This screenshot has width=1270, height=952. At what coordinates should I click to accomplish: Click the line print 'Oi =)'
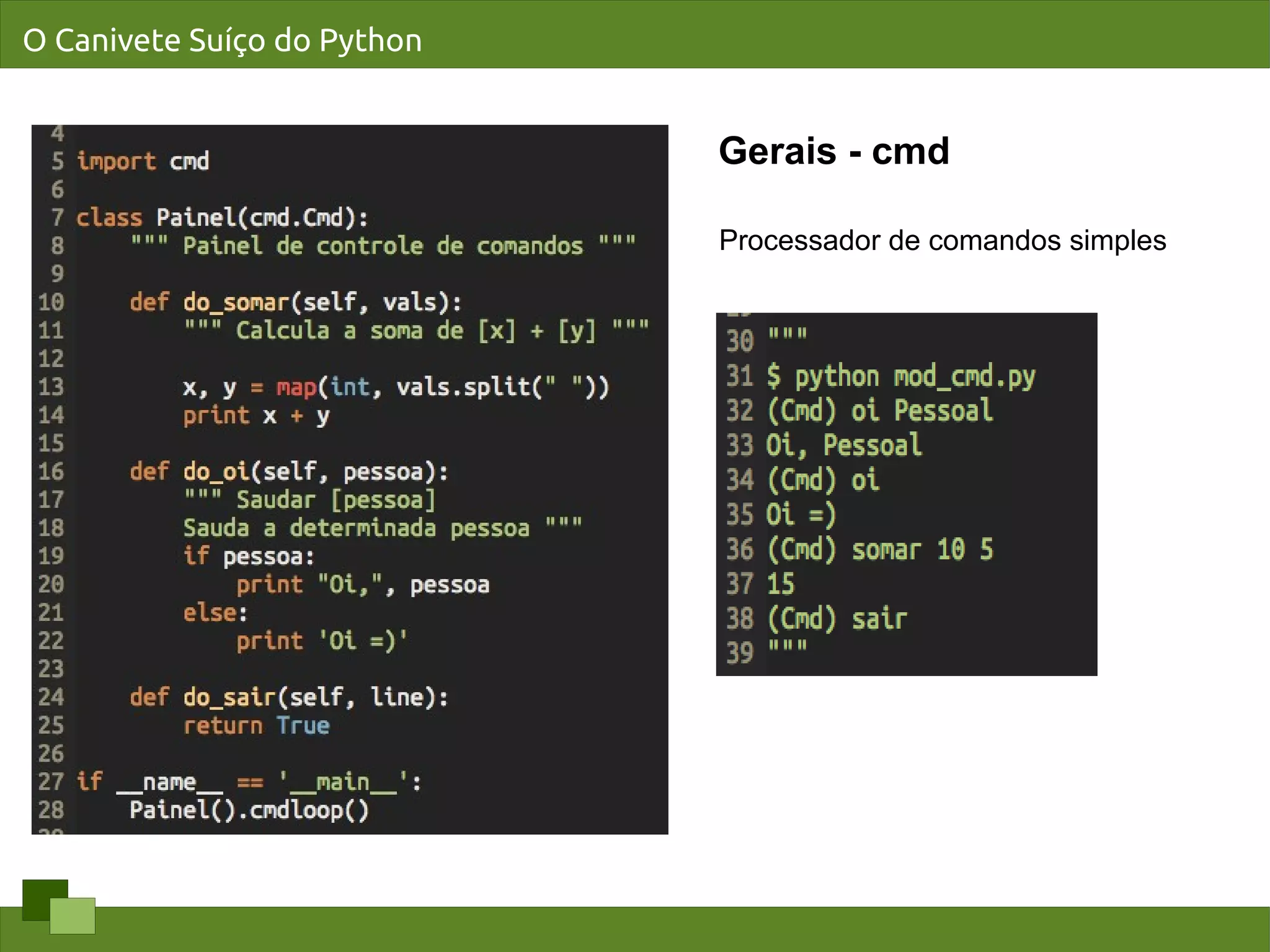click(x=322, y=641)
